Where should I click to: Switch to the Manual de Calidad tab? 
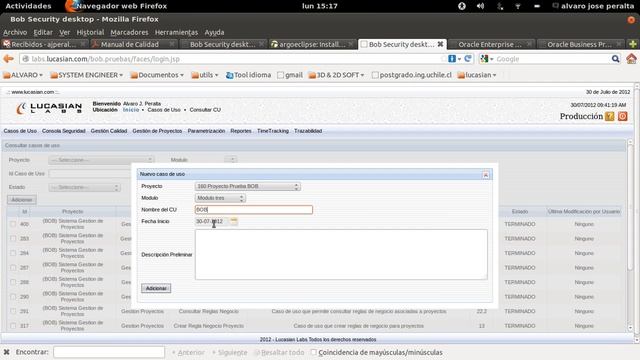[x=133, y=44]
